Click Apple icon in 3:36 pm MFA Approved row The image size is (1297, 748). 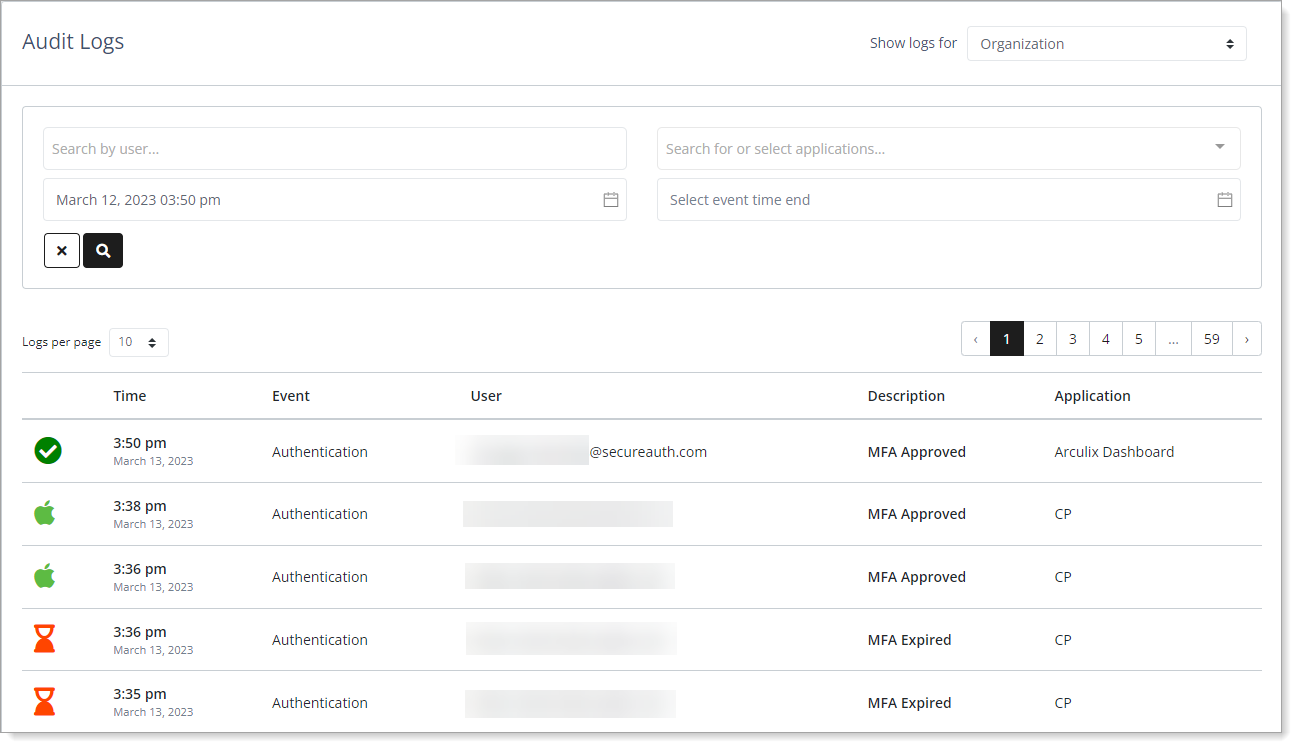(44, 576)
